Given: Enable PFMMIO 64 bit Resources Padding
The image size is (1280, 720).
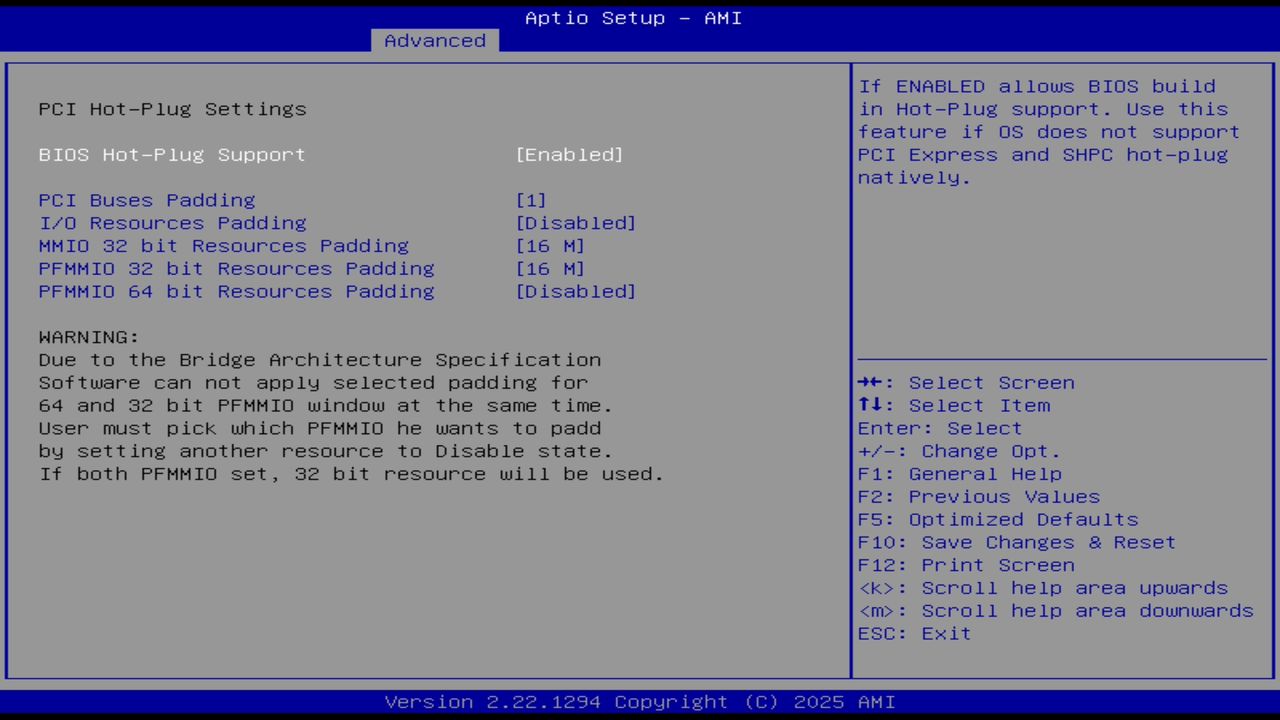Looking at the screenshot, I should (x=236, y=291).
